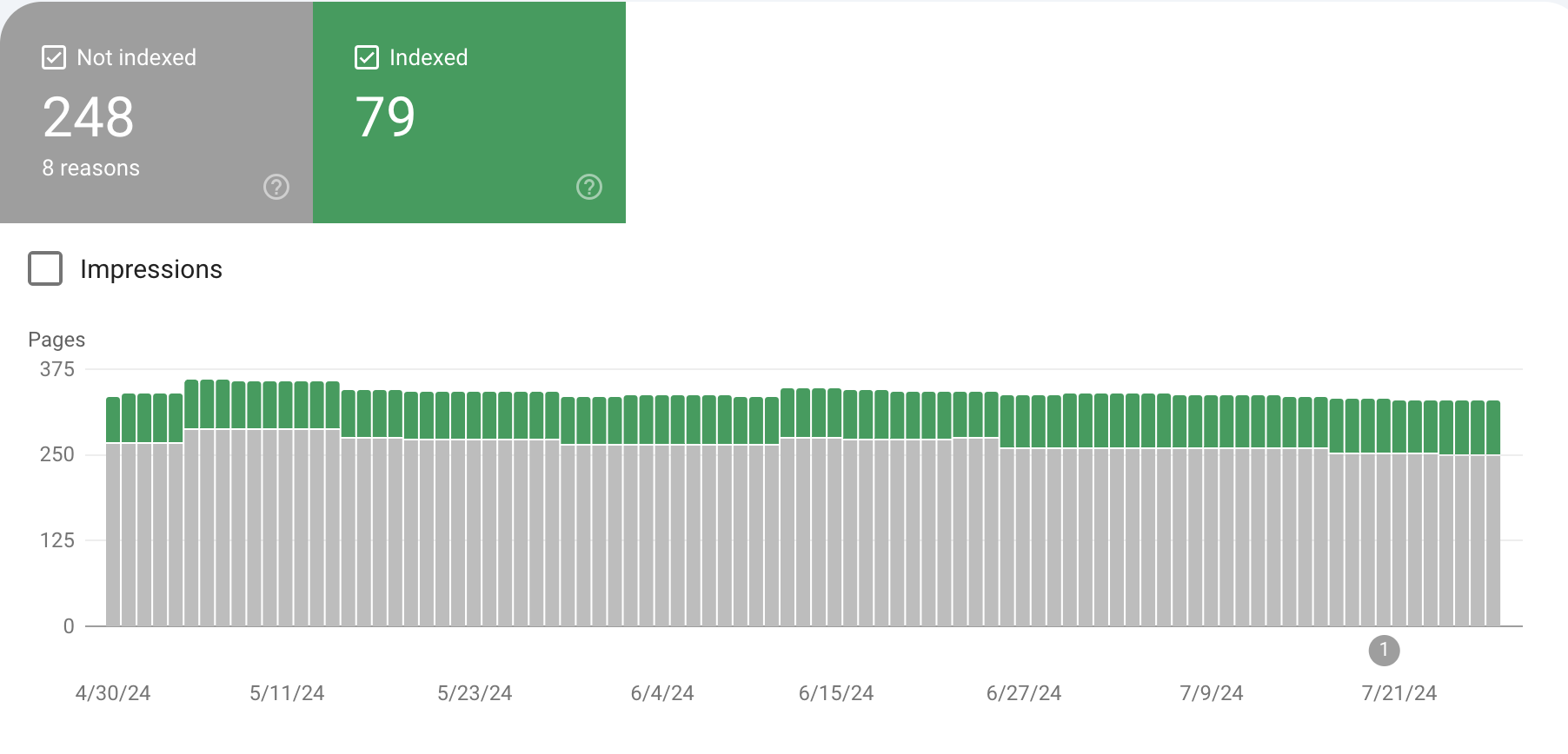Click the 6/27/24 date label
1568x754 pixels.
pos(1024,693)
